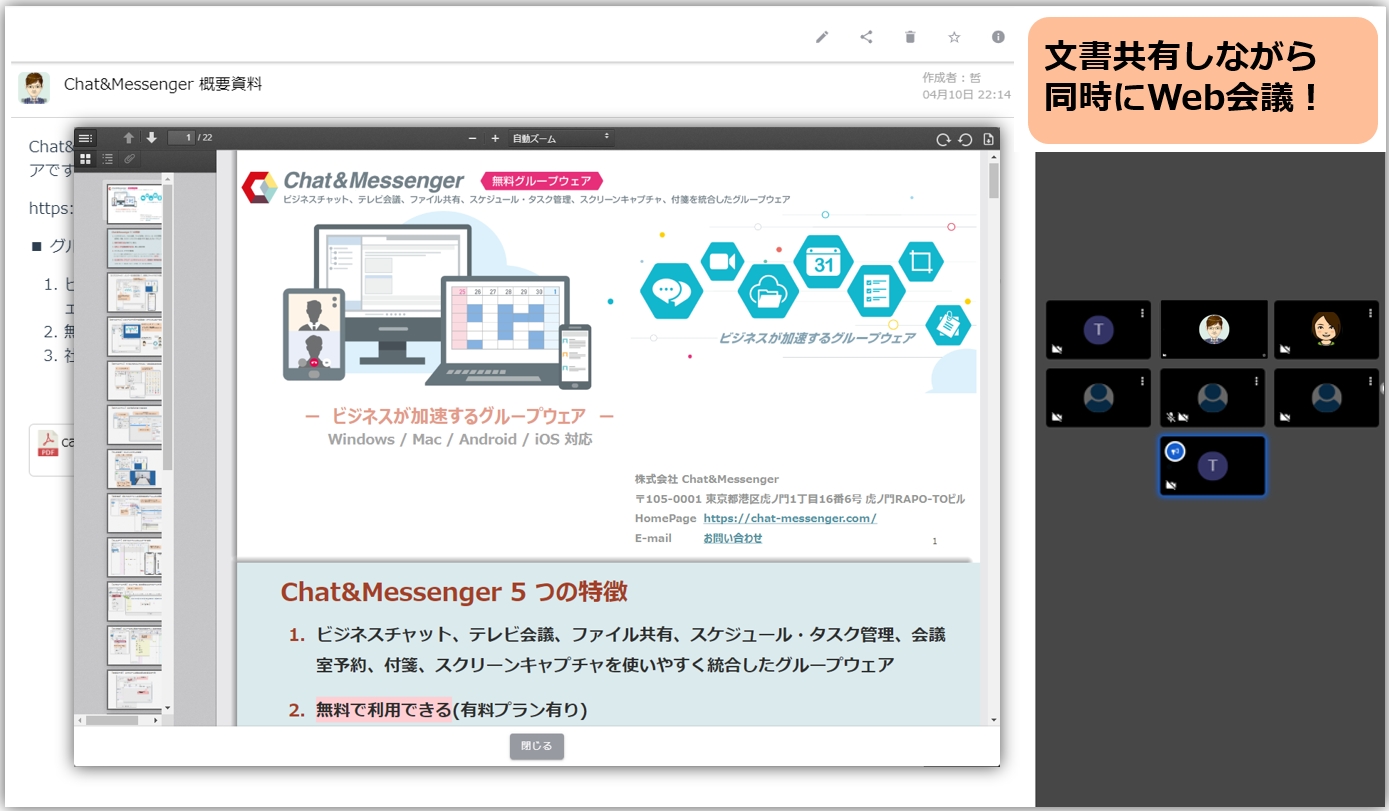This screenshot has width=1389, height=811.
Task: Switch sidebar to attachments view
Action: click(129, 159)
